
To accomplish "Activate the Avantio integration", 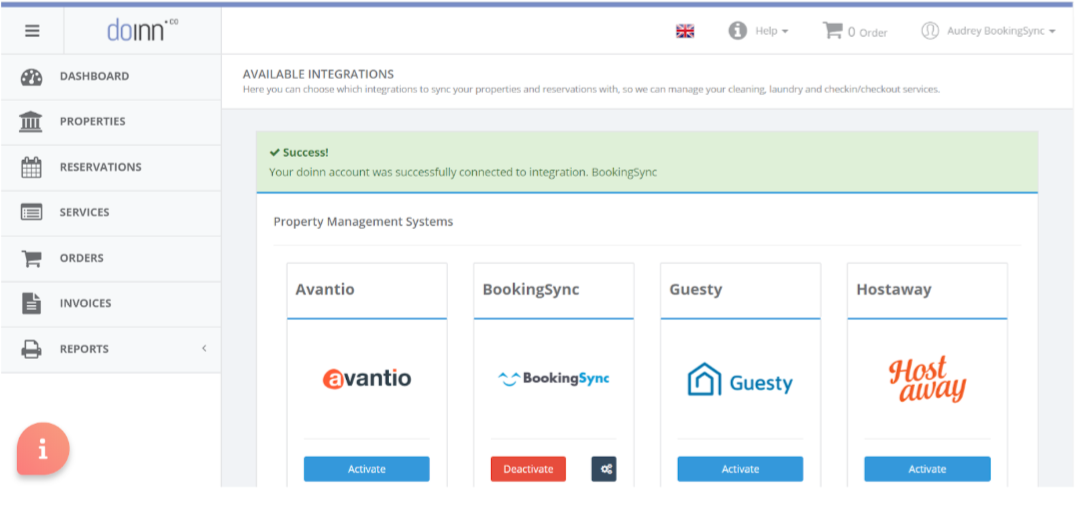I will 366,469.
